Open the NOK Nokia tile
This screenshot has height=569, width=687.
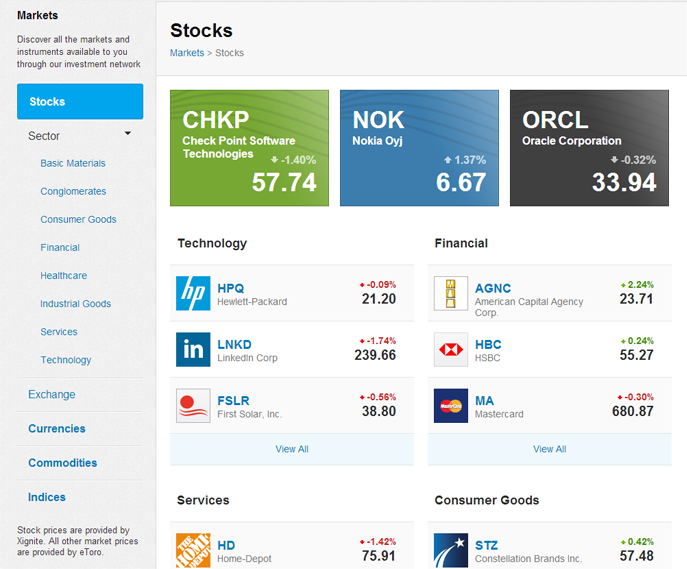pos(419,148)
